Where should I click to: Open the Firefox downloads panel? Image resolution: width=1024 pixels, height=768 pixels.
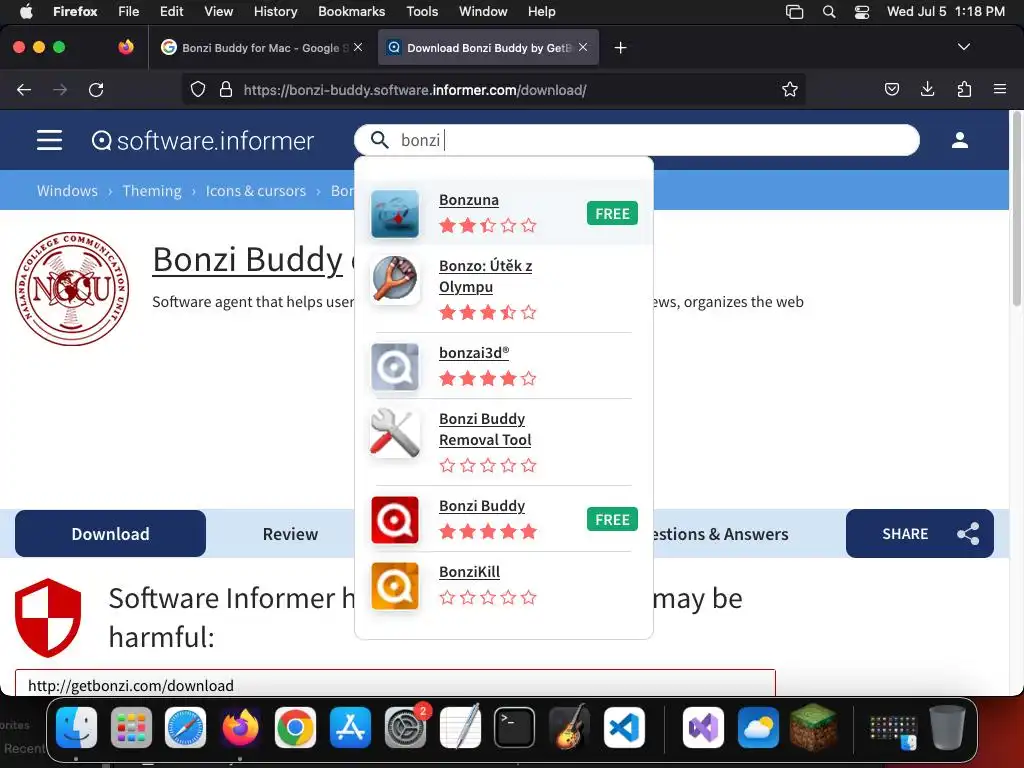click(x=927, y=89)
